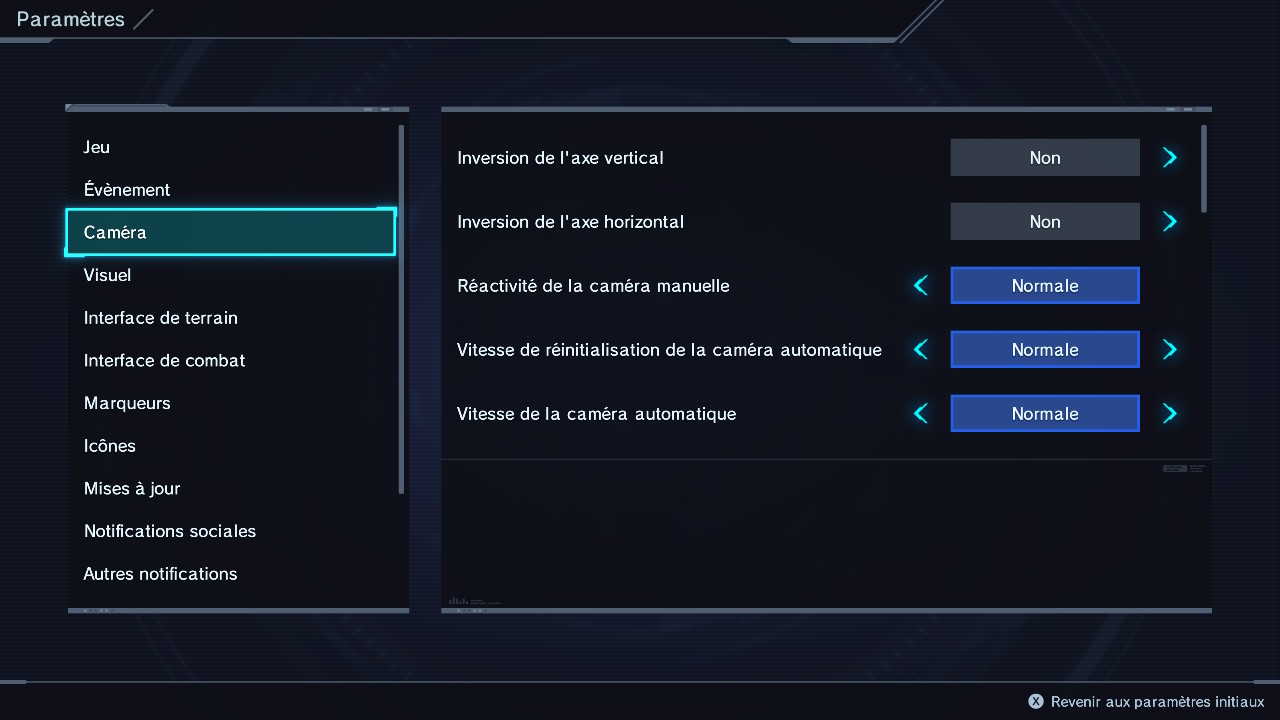
Task: Click the camera options panel scrollbar
Action: pyautogui.click(x=1204, y=168)
